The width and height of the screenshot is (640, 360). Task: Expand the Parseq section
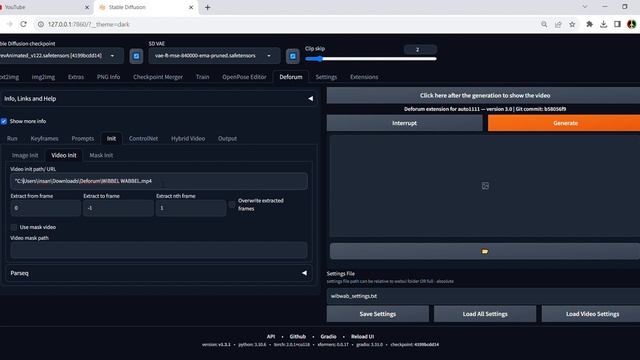click(x=159, y=273)
